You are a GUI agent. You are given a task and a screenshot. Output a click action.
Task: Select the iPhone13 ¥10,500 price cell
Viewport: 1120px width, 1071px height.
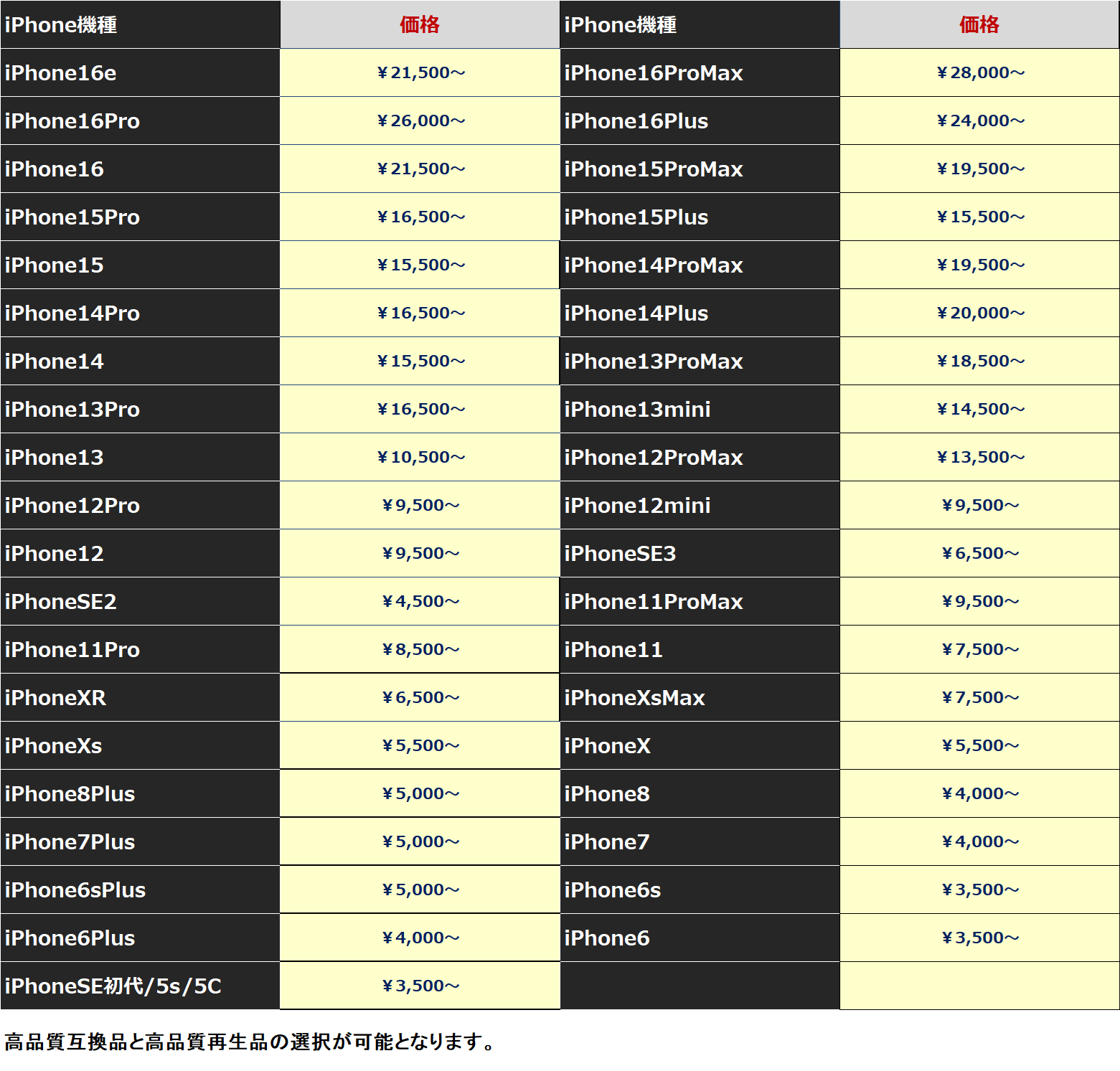(x=420, y=458)
